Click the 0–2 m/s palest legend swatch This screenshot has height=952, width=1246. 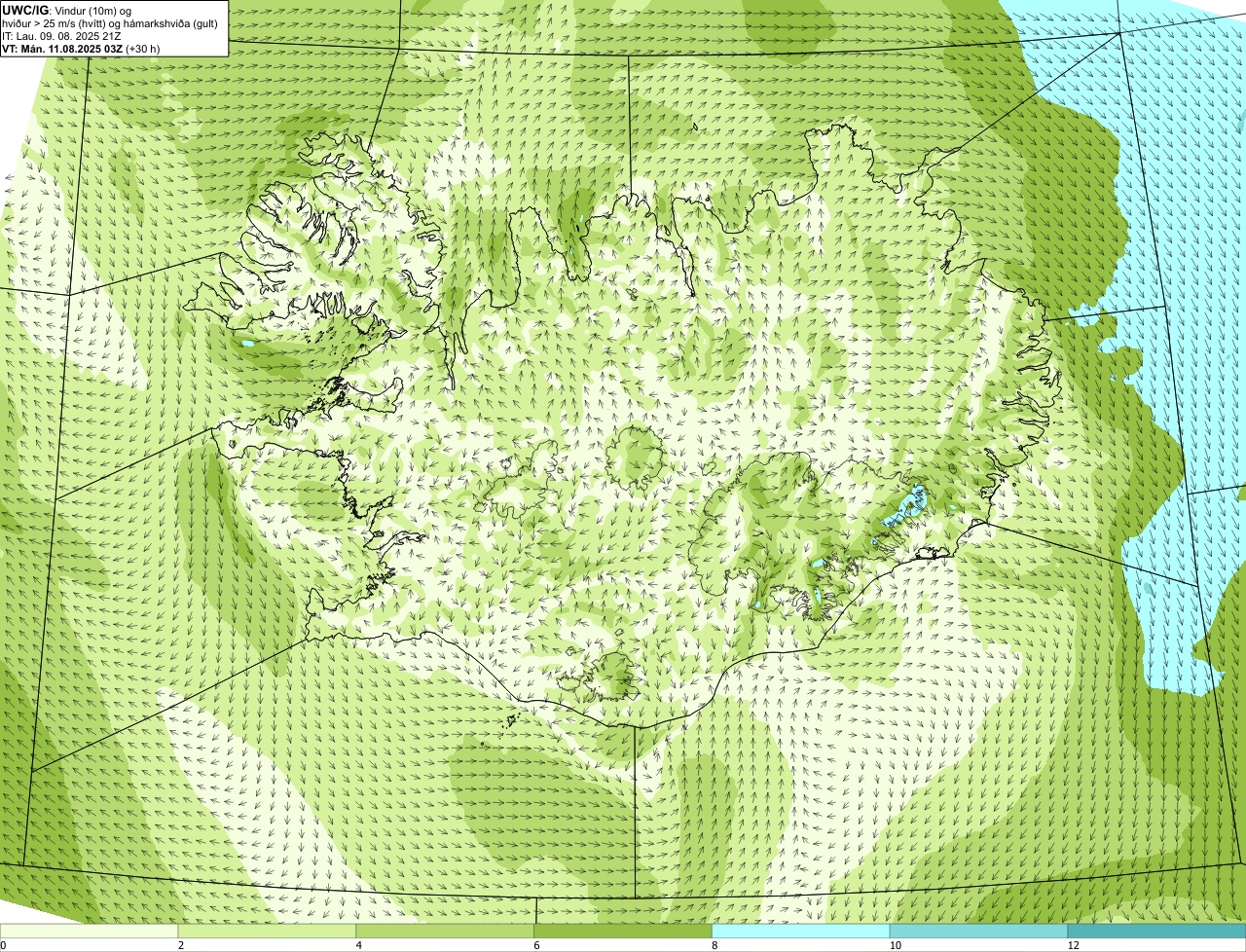click(90, 931)
